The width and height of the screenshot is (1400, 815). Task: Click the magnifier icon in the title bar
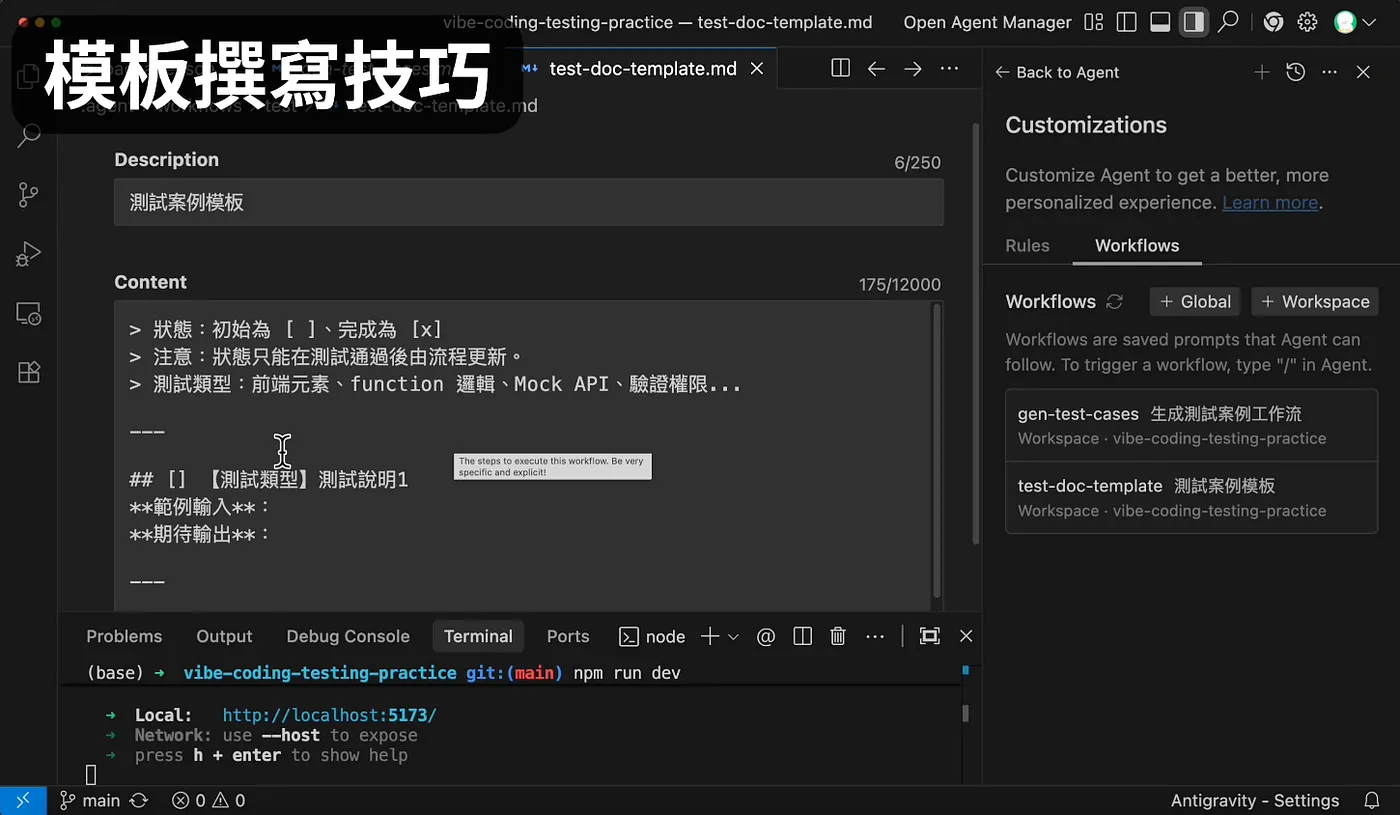click(x=1229, y=22)
